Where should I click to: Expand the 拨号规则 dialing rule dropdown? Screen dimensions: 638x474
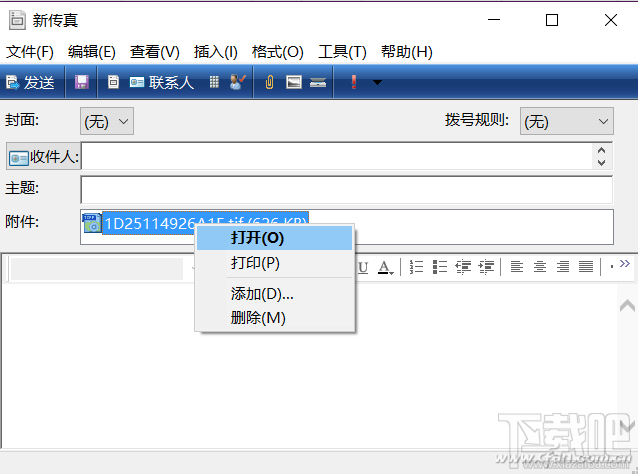pyautogui.click(x=566, y=121)
